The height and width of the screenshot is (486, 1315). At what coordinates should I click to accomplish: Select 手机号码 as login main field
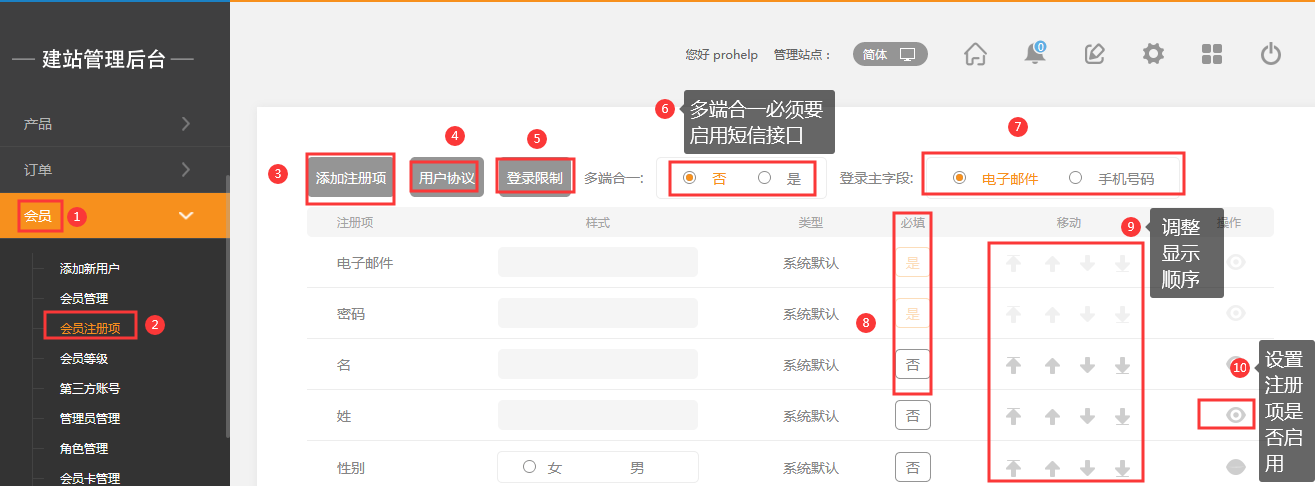click(1076, 179)
